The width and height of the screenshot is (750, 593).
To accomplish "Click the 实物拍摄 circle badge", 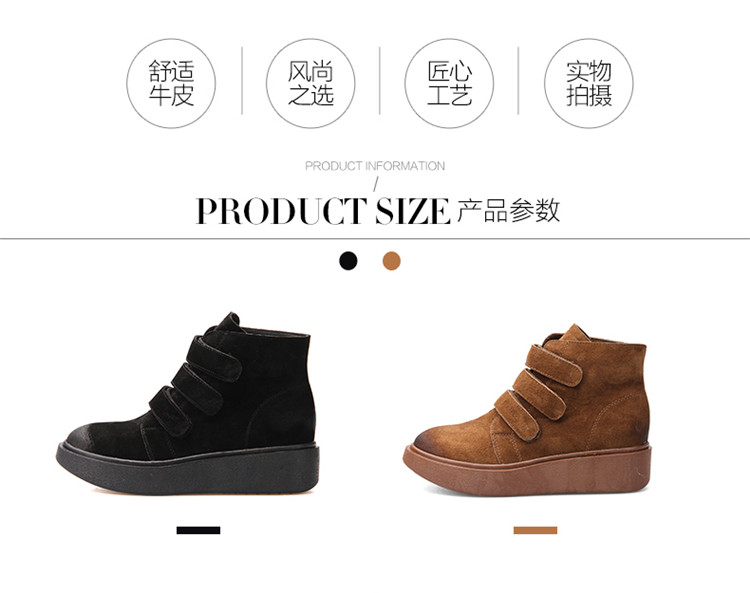I will 589,83.
